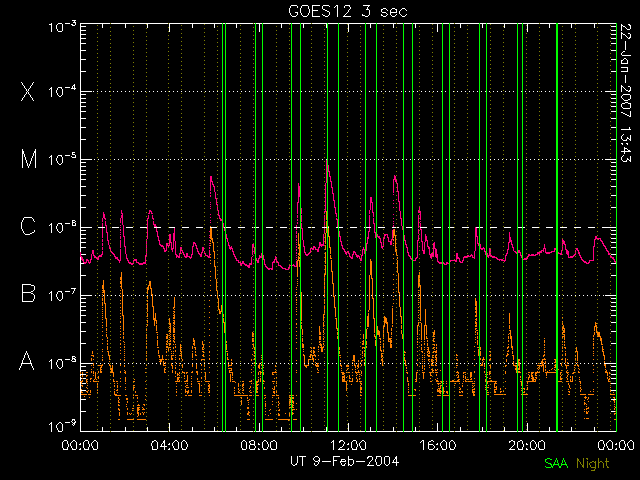Click the green SAA legend label
The width and height of the screenshot is (640, 480).
point(556,463)
